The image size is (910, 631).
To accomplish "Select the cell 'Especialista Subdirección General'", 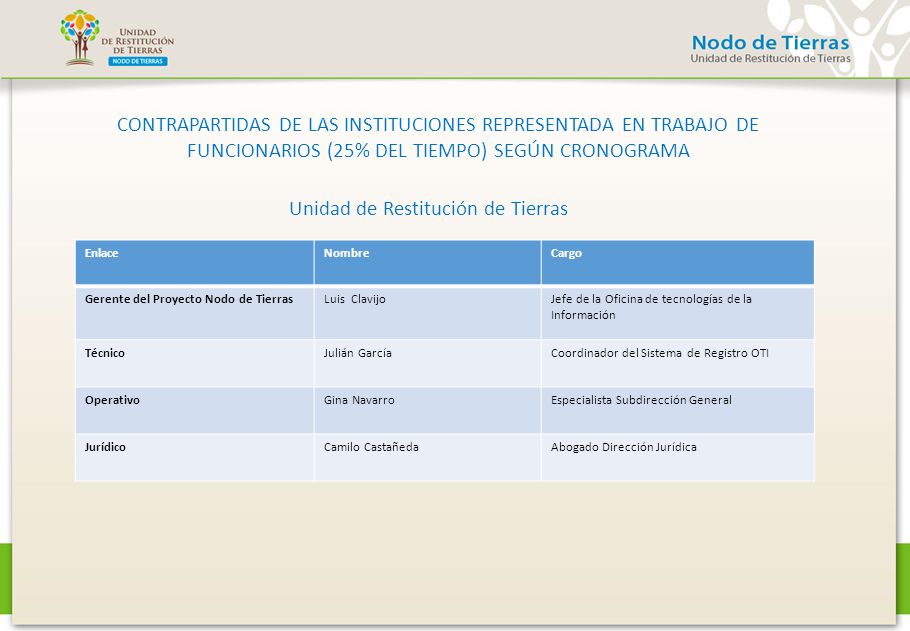I will 677,410.
